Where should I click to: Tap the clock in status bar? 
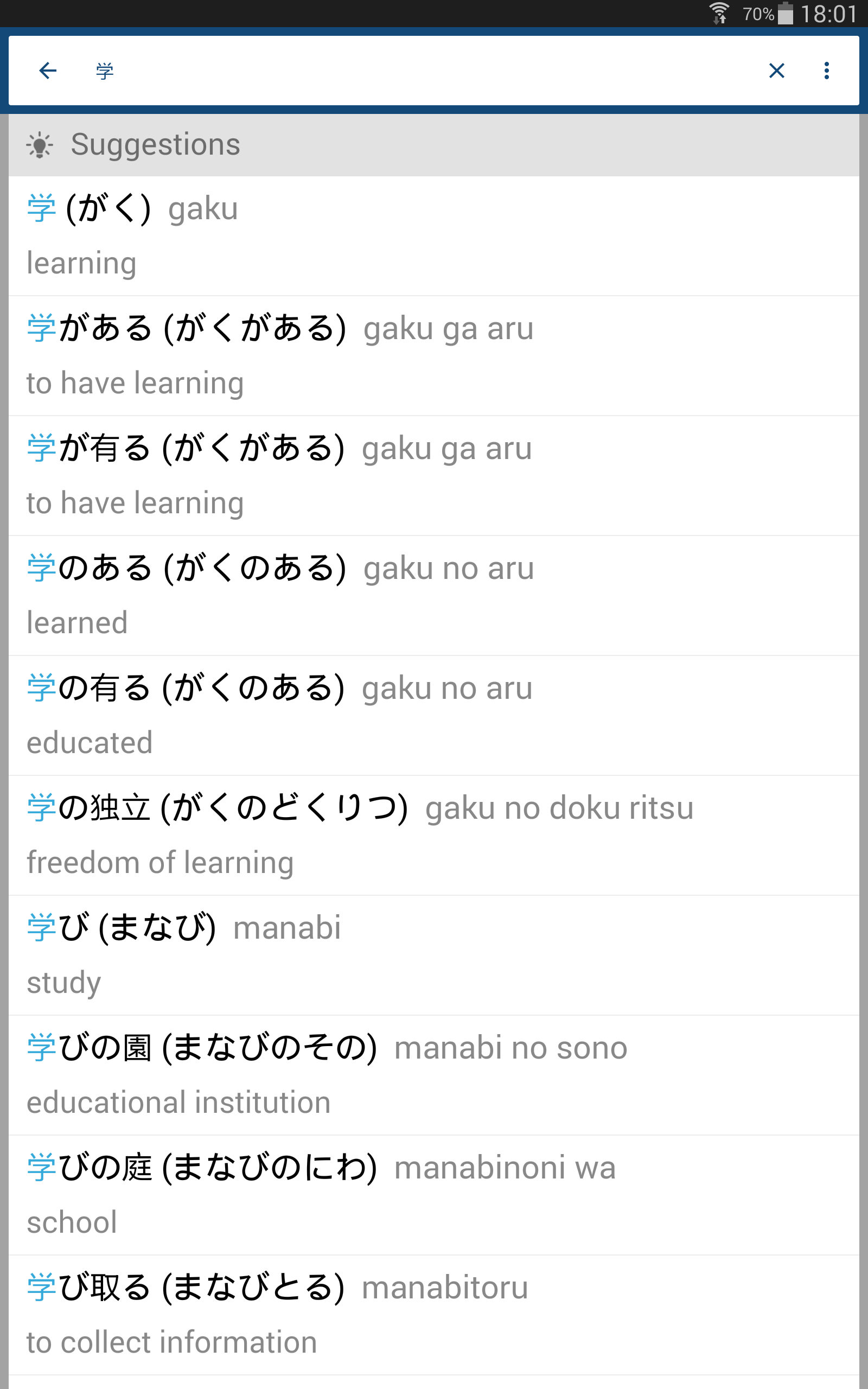(x=828, y=14)
